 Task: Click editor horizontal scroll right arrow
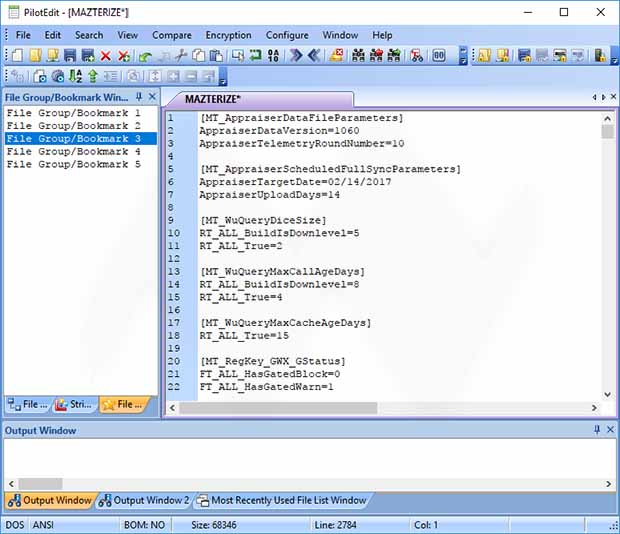(x=594, y=408)
